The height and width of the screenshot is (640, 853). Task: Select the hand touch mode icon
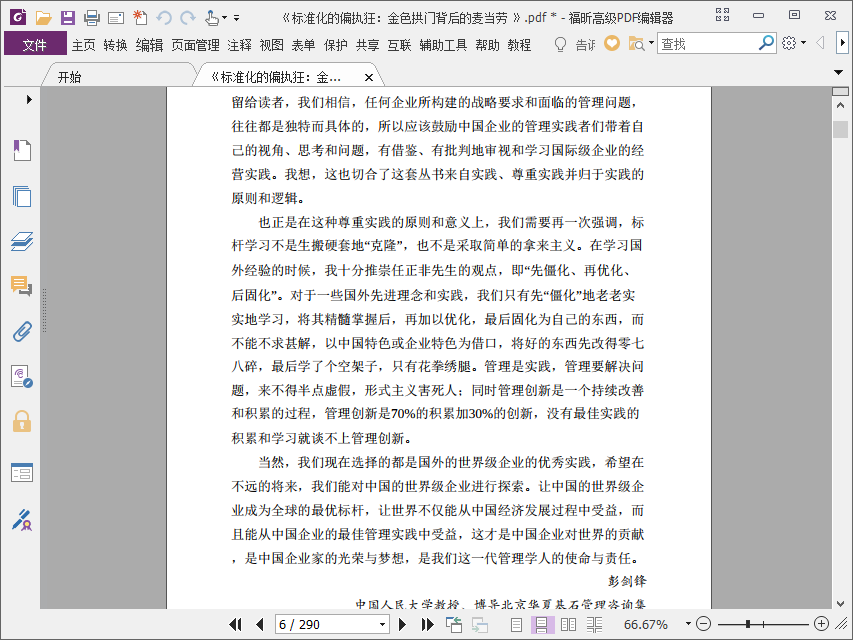212,18
